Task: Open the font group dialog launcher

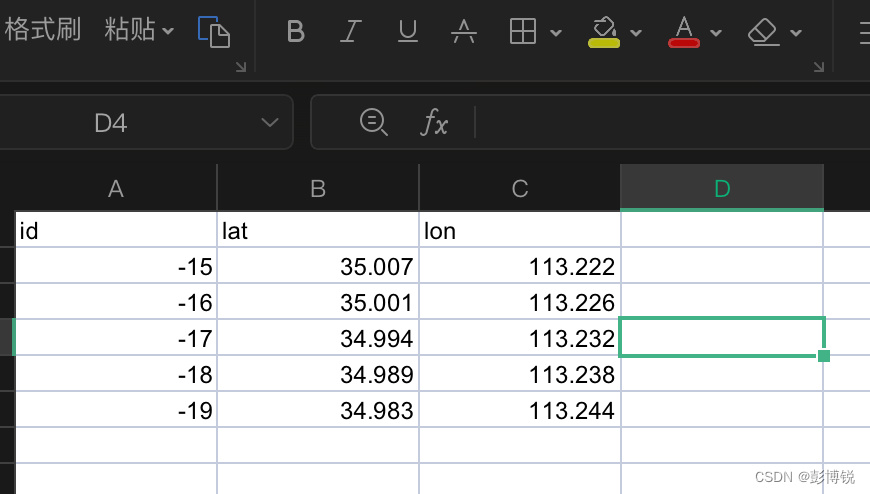Action: (819, 67)
